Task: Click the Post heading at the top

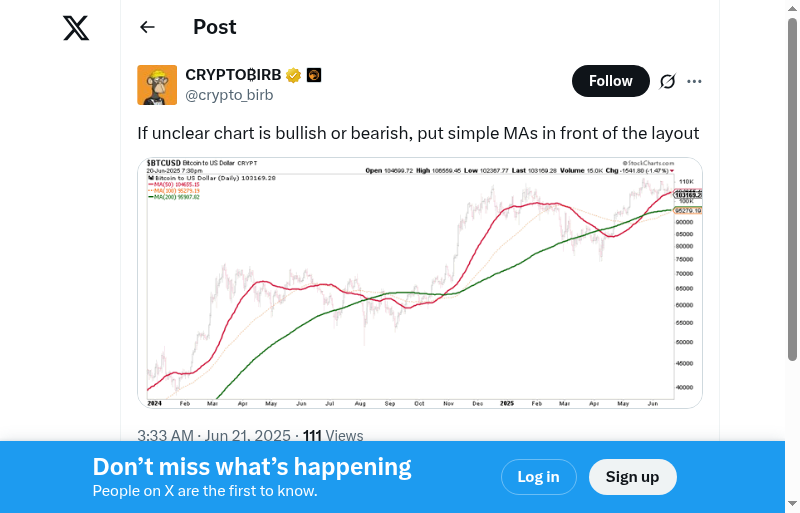Action: [x=215, y=27]
